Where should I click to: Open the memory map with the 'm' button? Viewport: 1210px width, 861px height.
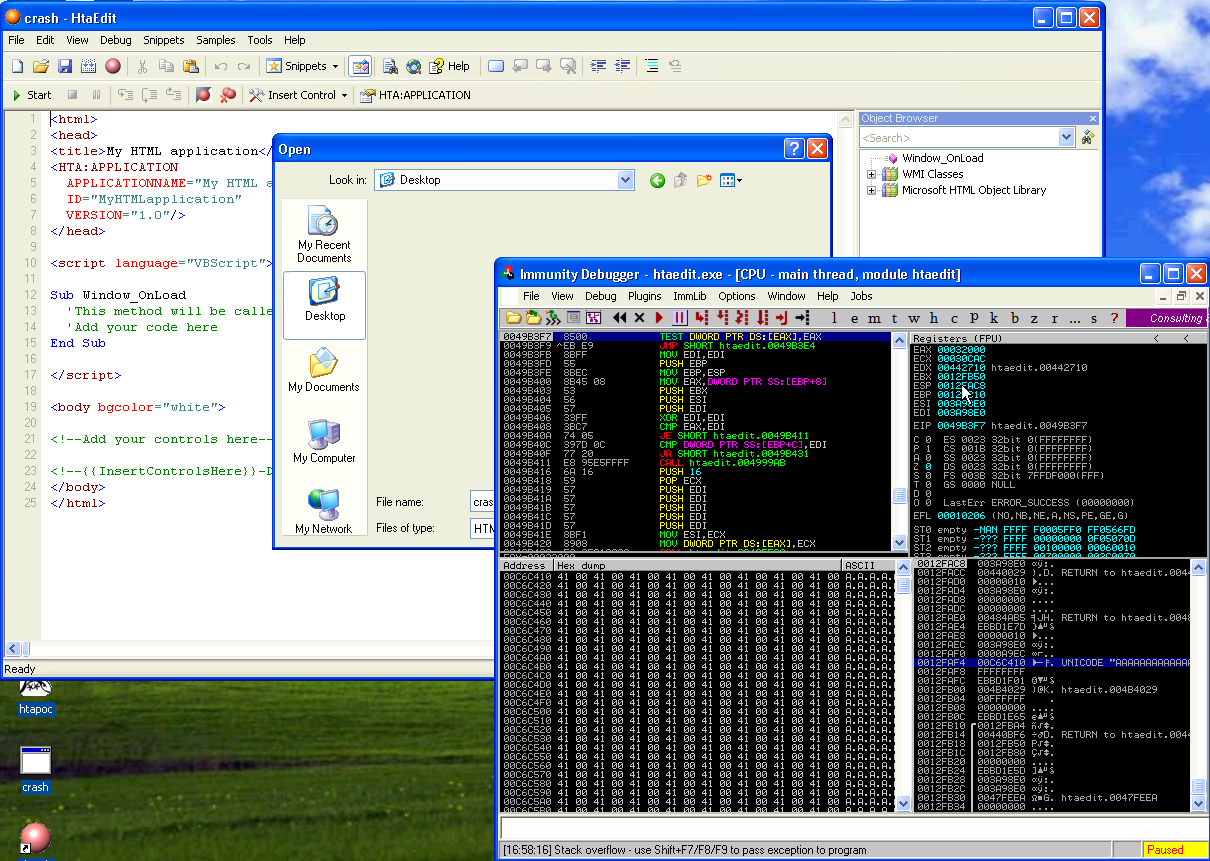(x=873, y=318)
